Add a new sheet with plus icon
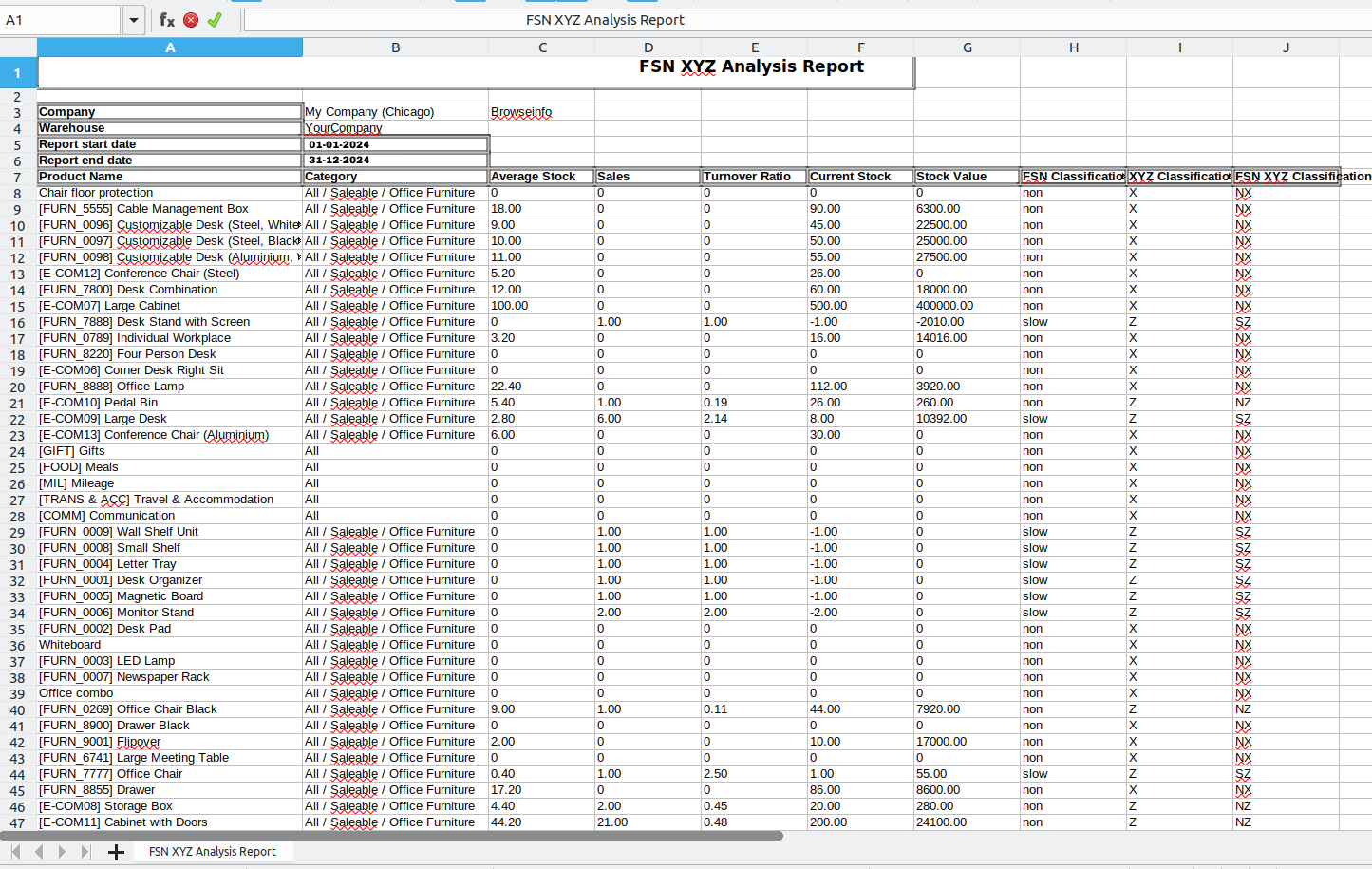1372x869 pixels. [116, 852]
